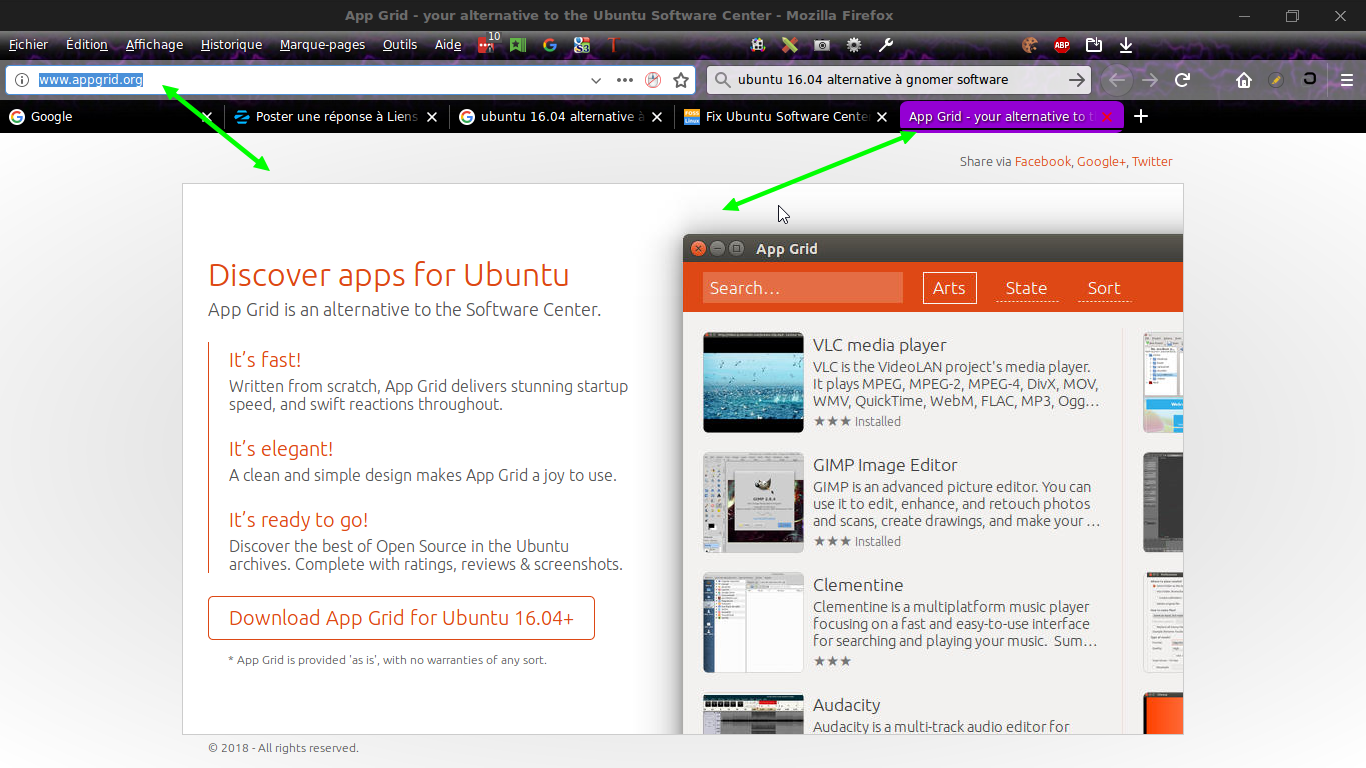
Task: Click the Facebook share link
Action: [1042, 161]
